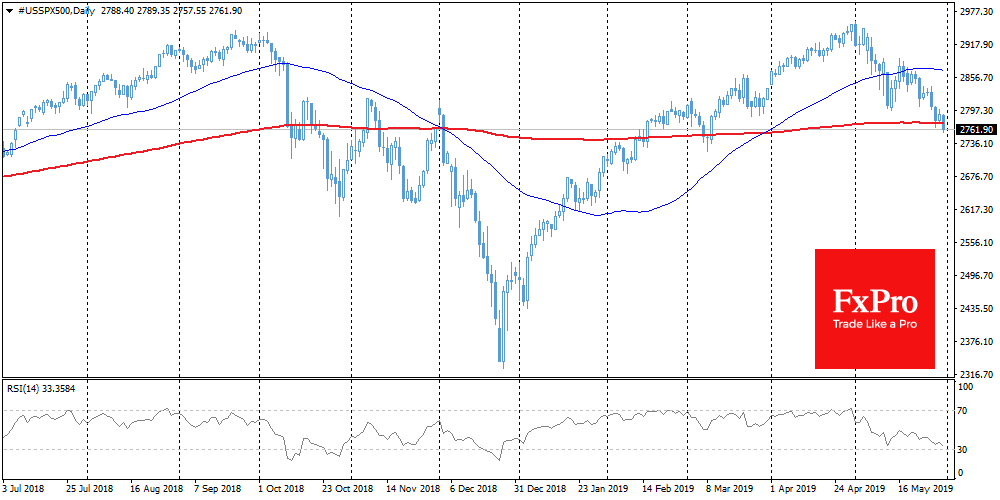
Task: Click the 1 Oct 2018 date label
Action: tap(281, 491)
